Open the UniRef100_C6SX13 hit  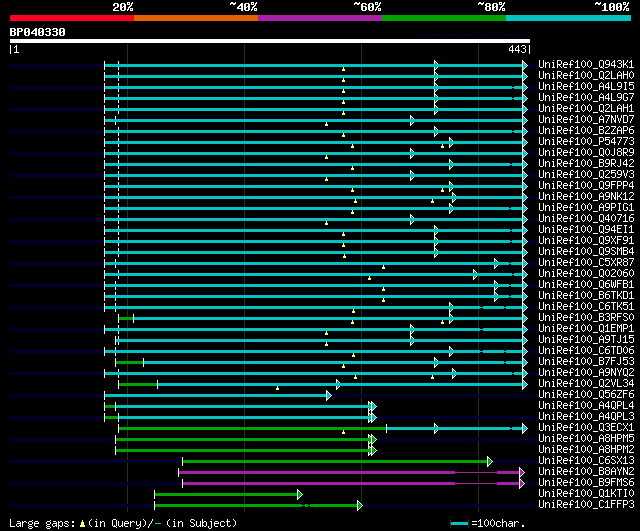click(x=586, y=461)
